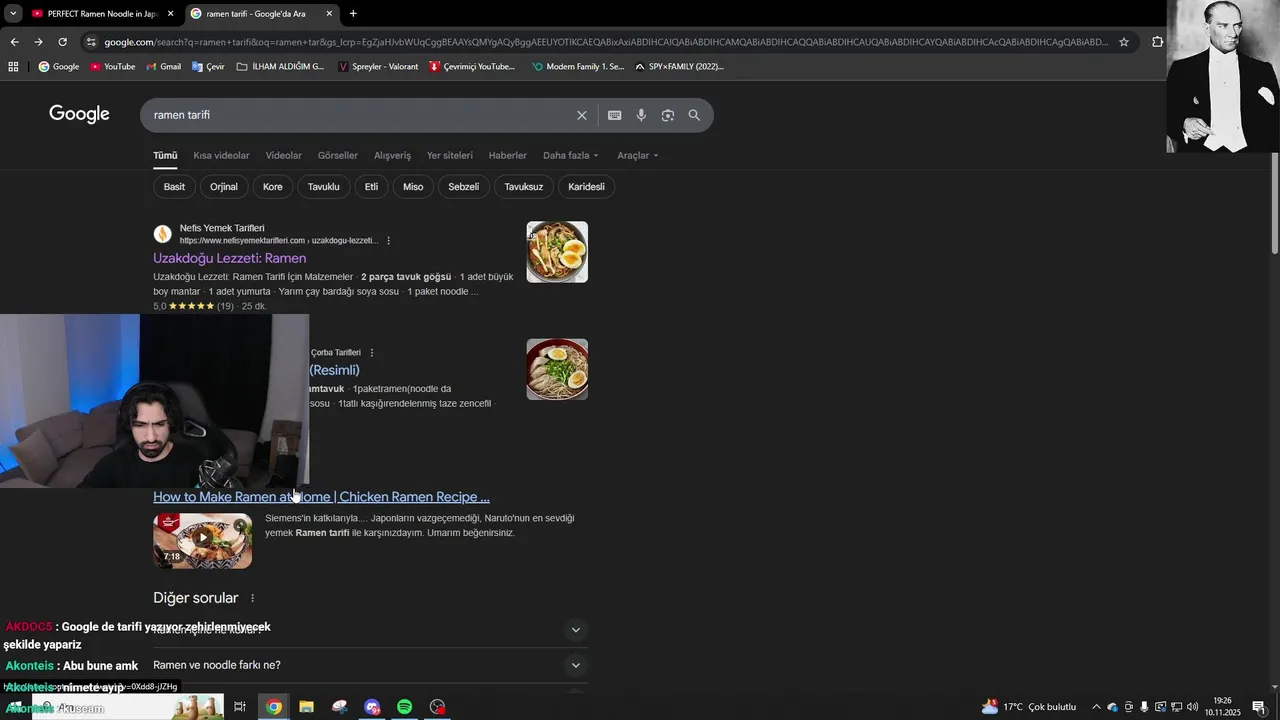Click inside the ramen tarifi search field
This screenshot has height=720, width=1280.
click(x=360, y=115)
